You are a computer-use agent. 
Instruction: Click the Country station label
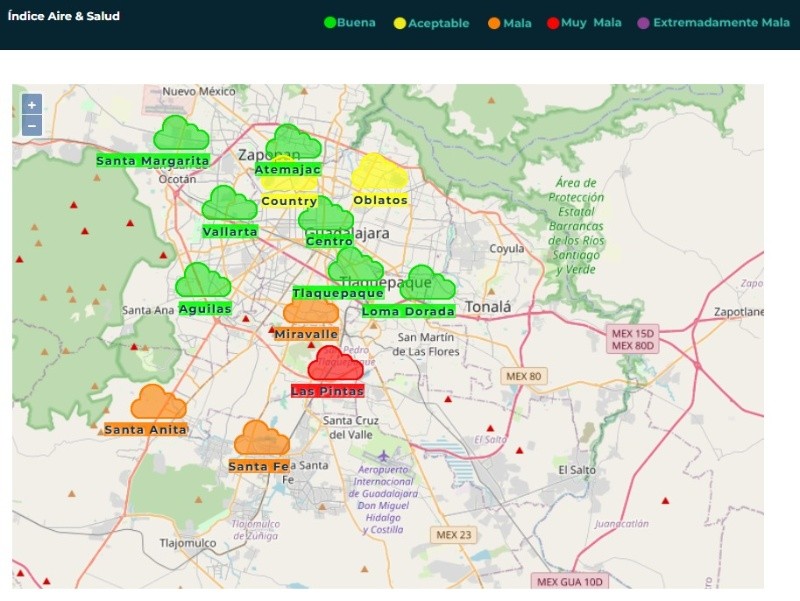[289, 201]
